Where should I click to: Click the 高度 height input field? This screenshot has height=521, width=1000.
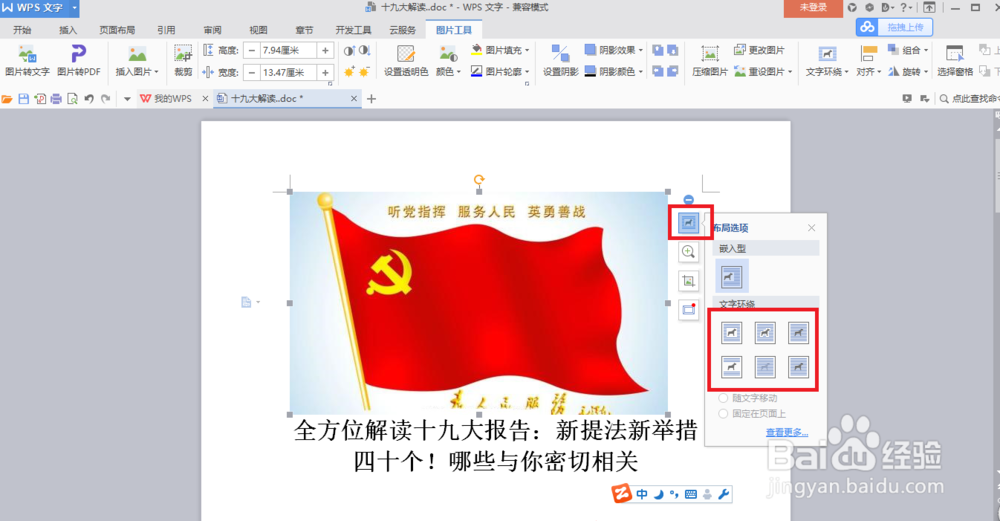coord(288,50)
